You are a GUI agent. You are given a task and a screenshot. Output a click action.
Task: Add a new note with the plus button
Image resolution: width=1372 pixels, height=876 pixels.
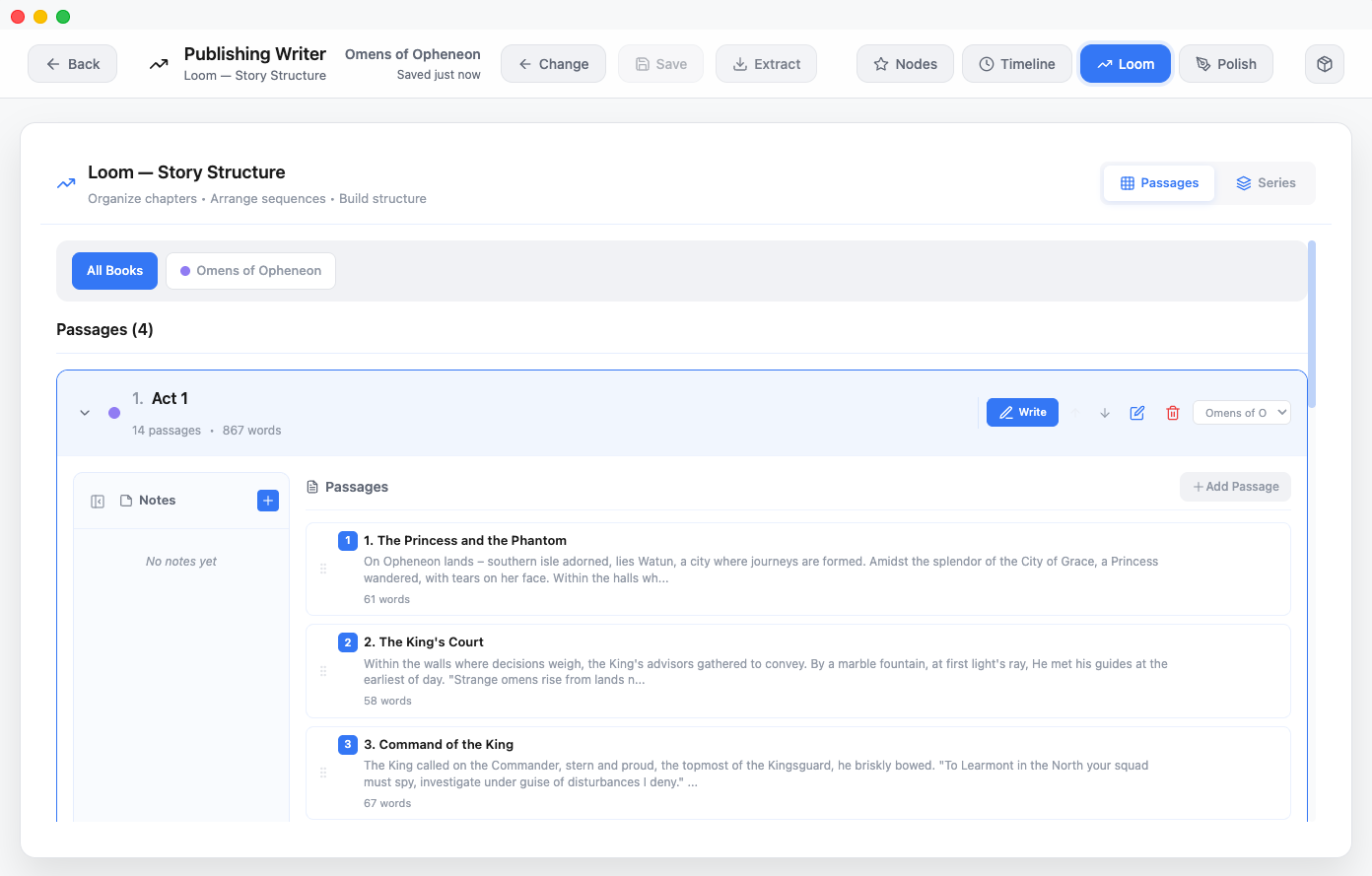267,500
